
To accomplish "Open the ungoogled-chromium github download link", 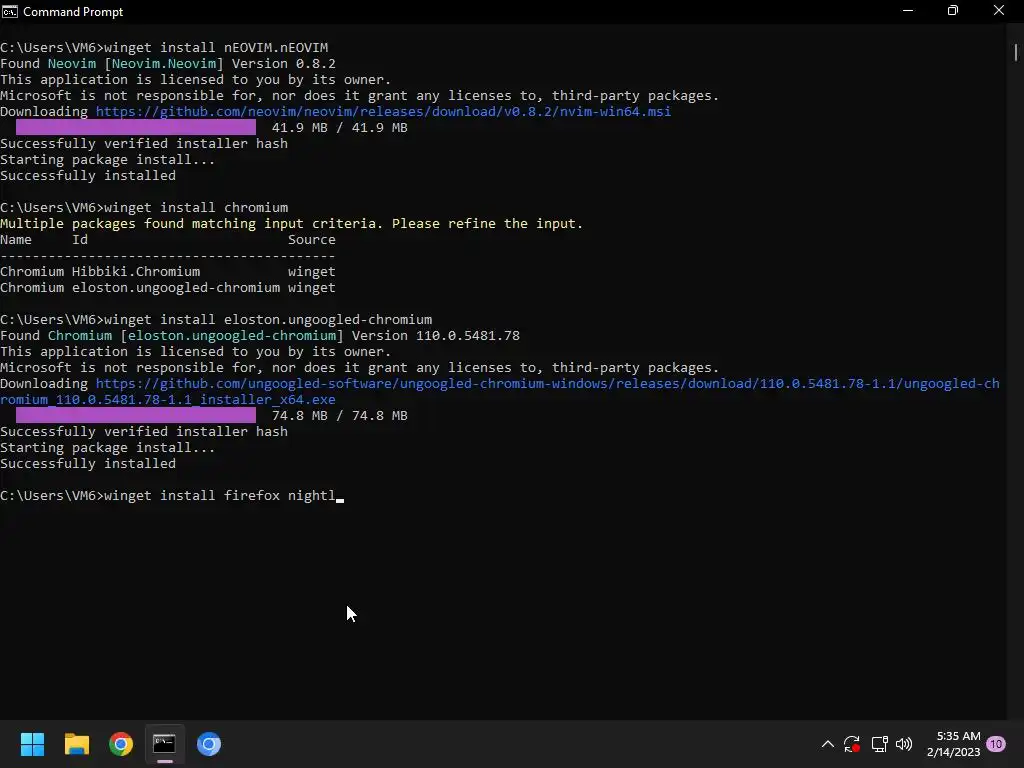I will tap(500, 392).
